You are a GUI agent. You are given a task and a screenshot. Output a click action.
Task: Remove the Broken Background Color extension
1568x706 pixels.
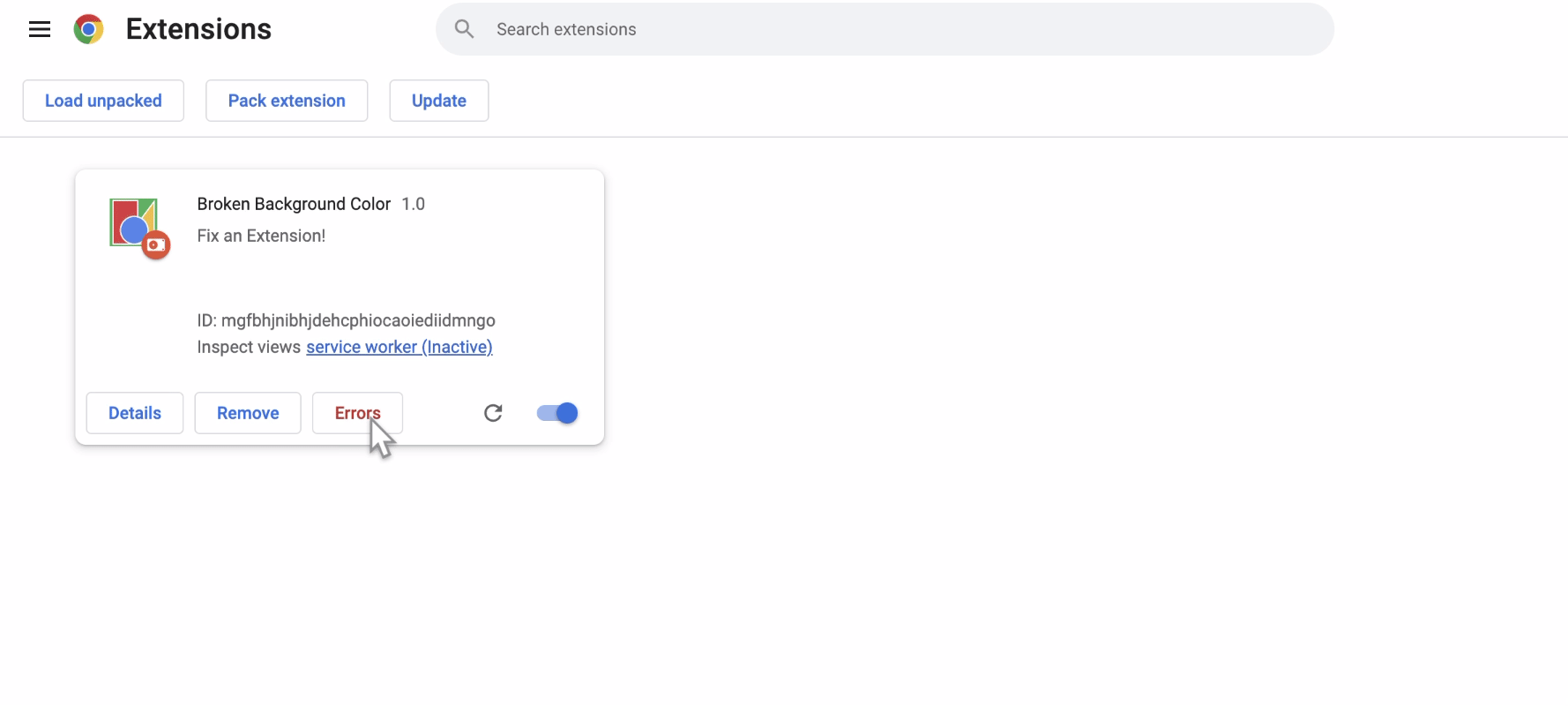248,413
